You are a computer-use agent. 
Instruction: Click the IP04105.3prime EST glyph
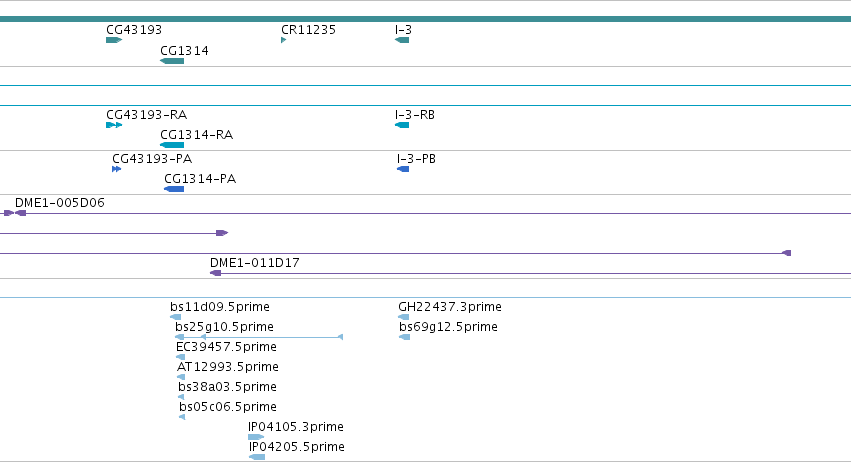pyautogui.click(x=256, y=437)
